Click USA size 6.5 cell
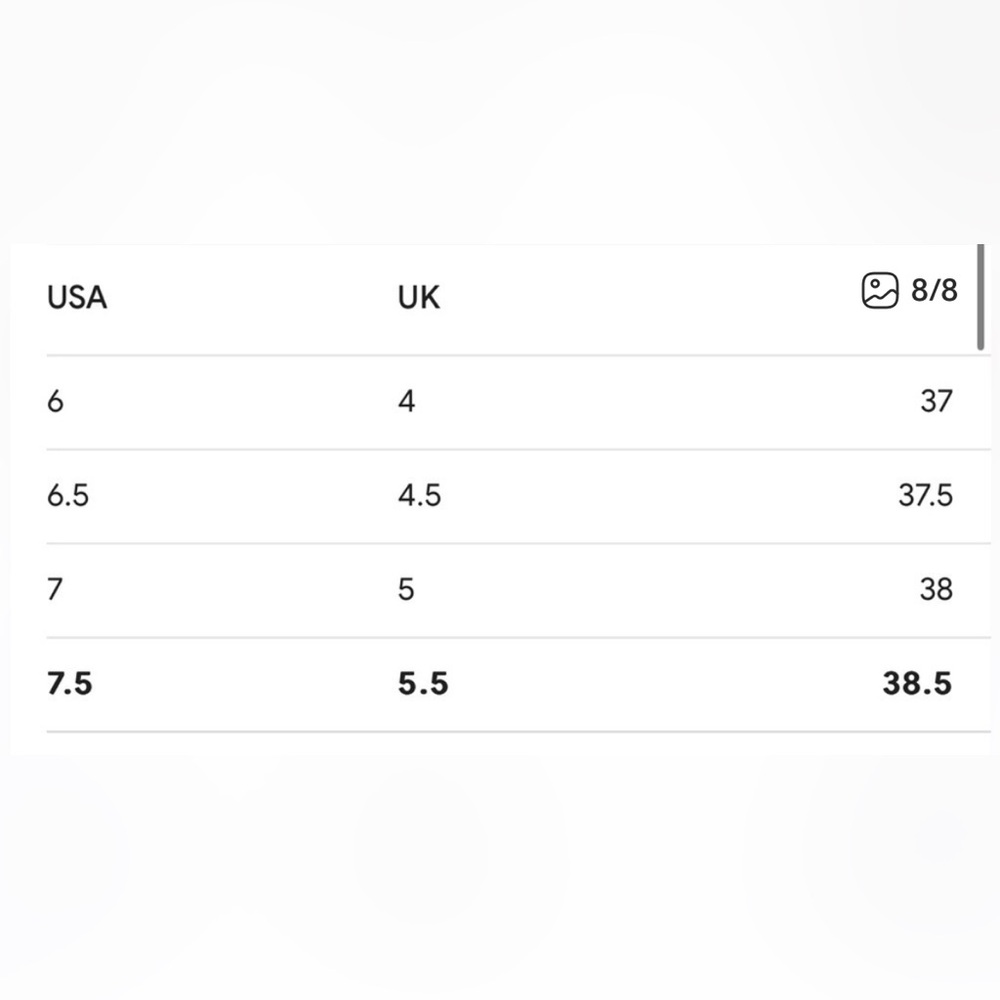 click(x=68, y=496)
